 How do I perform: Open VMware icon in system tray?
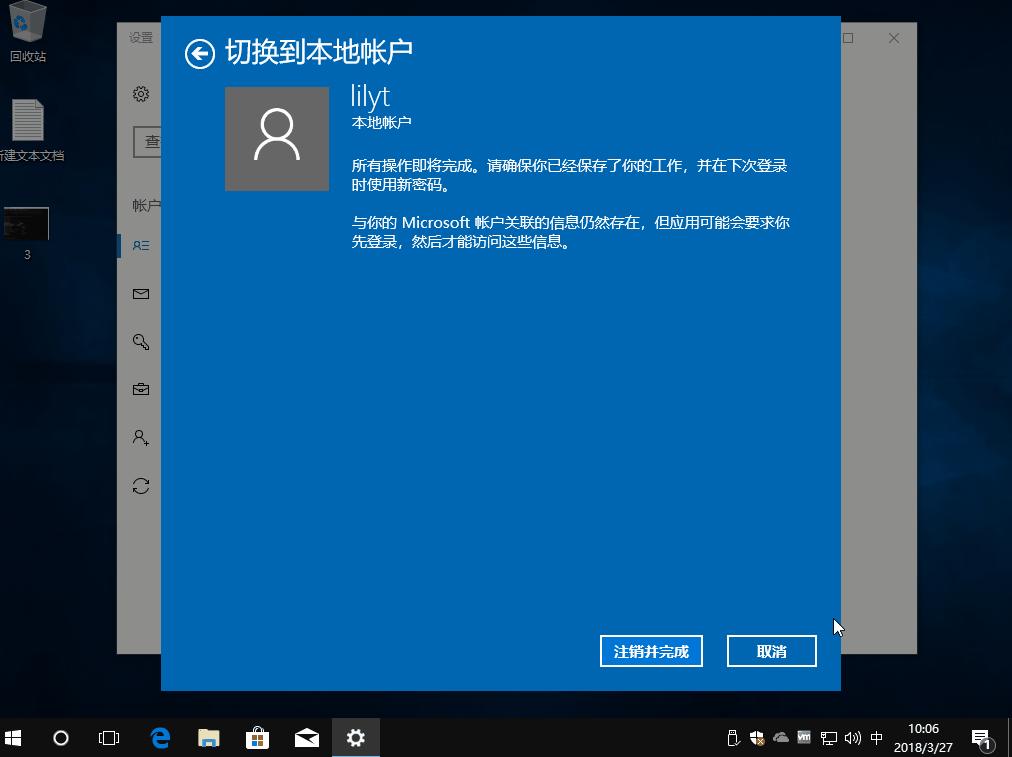[803, 738]
